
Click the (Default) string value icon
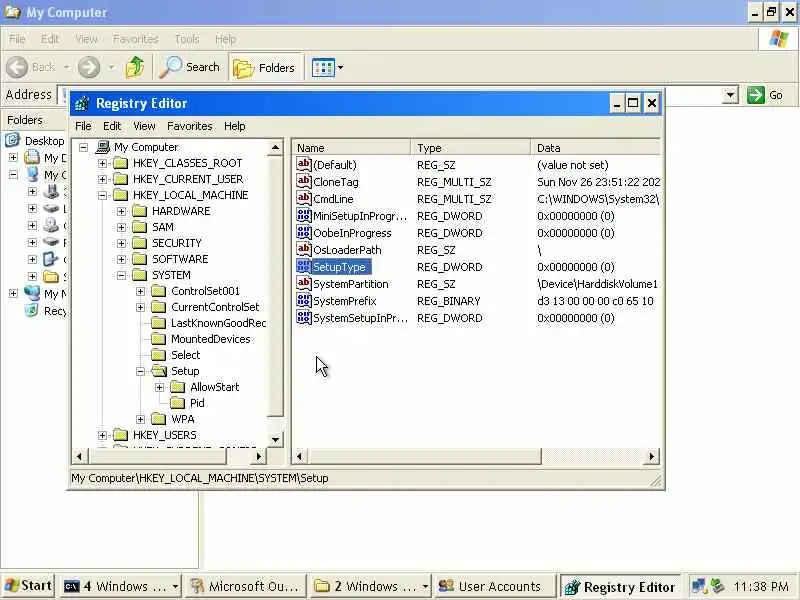point(304,164)
